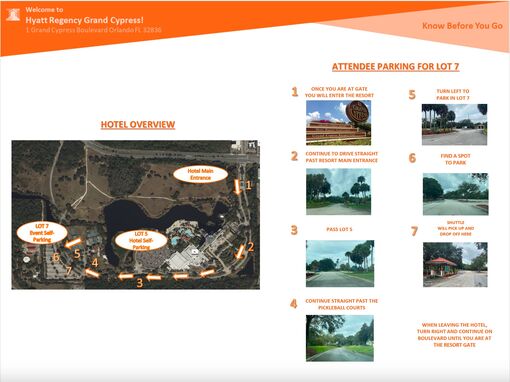
Task: Click the Know Before You Go text
Action: (x=462, y=26)
